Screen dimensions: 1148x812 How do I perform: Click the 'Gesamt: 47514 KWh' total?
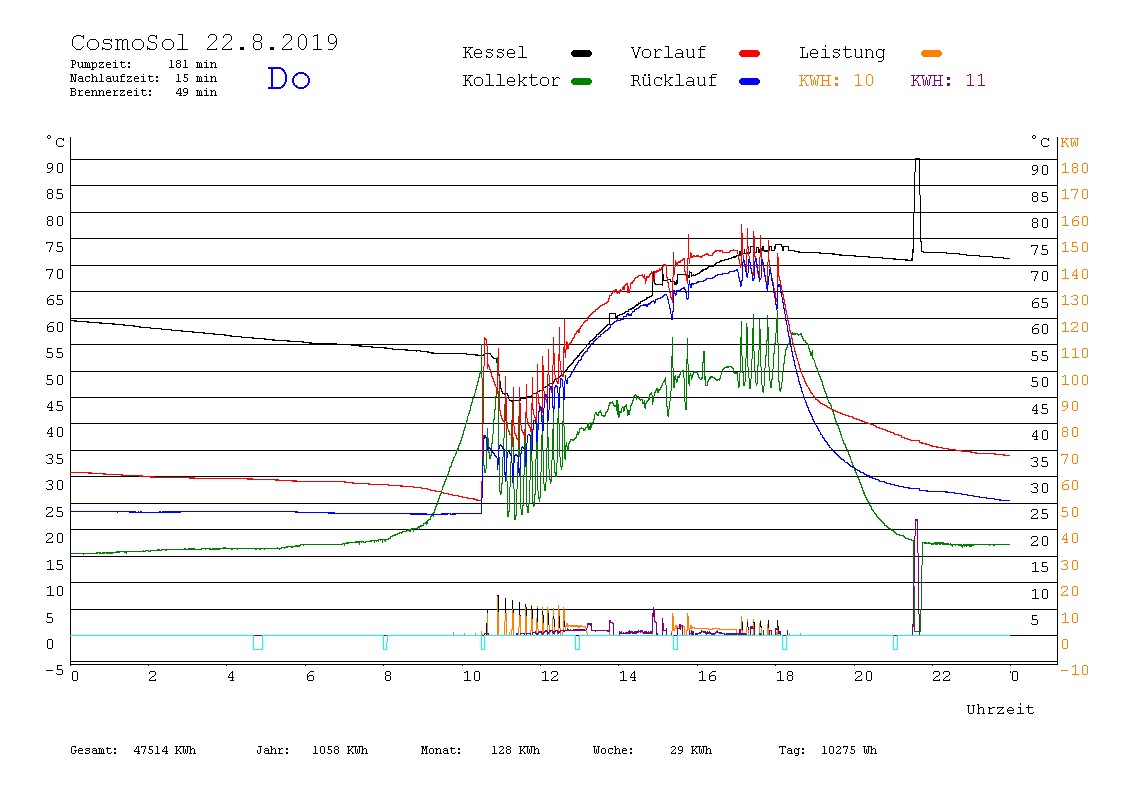[133, 750]
